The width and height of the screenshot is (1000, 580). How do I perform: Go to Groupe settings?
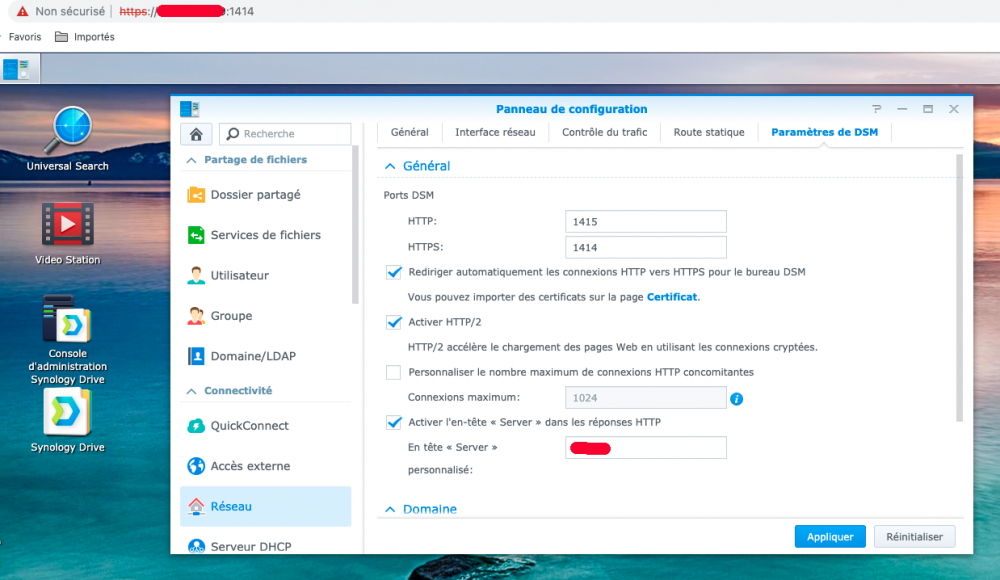265,315
